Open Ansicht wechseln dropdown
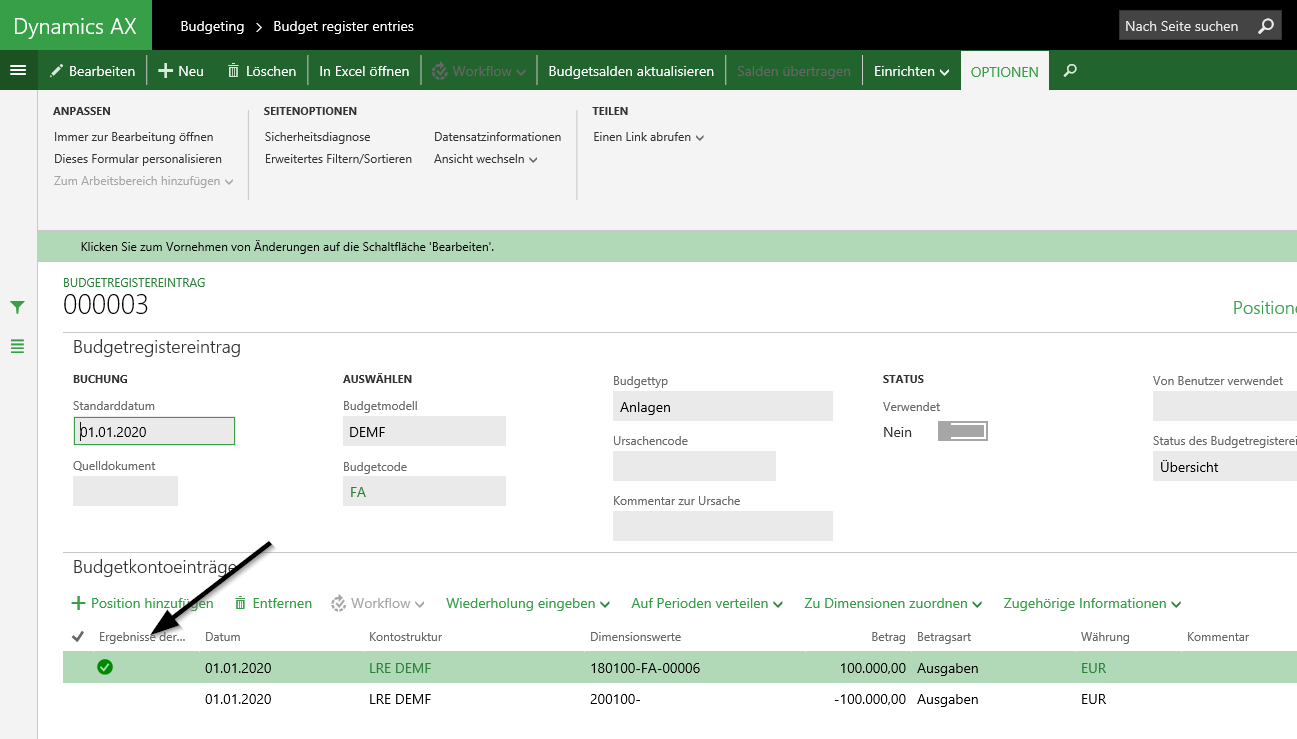Viewport: 1297px width, 739px height. 485,159
